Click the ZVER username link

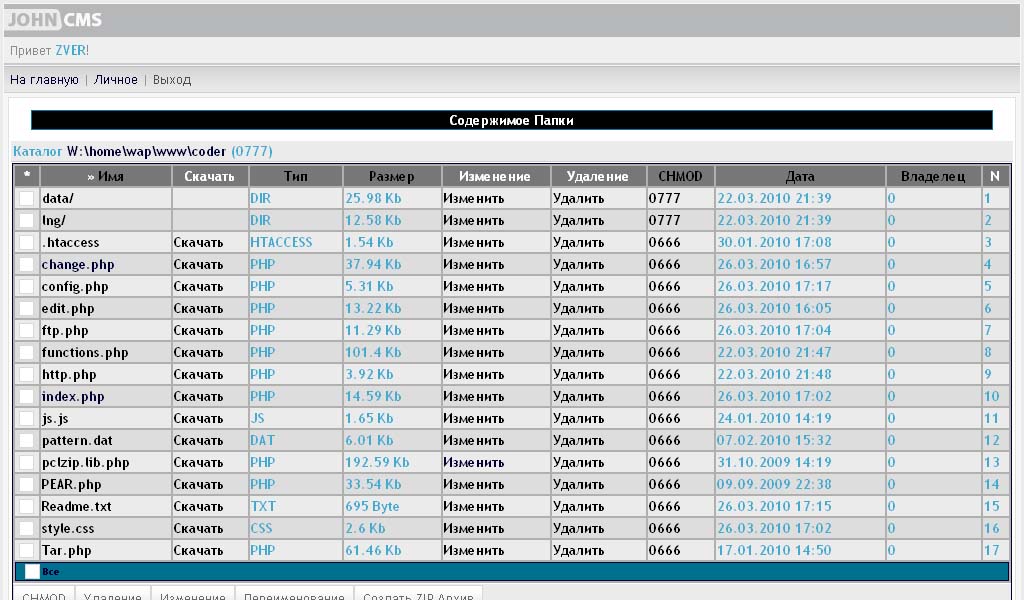72,50
